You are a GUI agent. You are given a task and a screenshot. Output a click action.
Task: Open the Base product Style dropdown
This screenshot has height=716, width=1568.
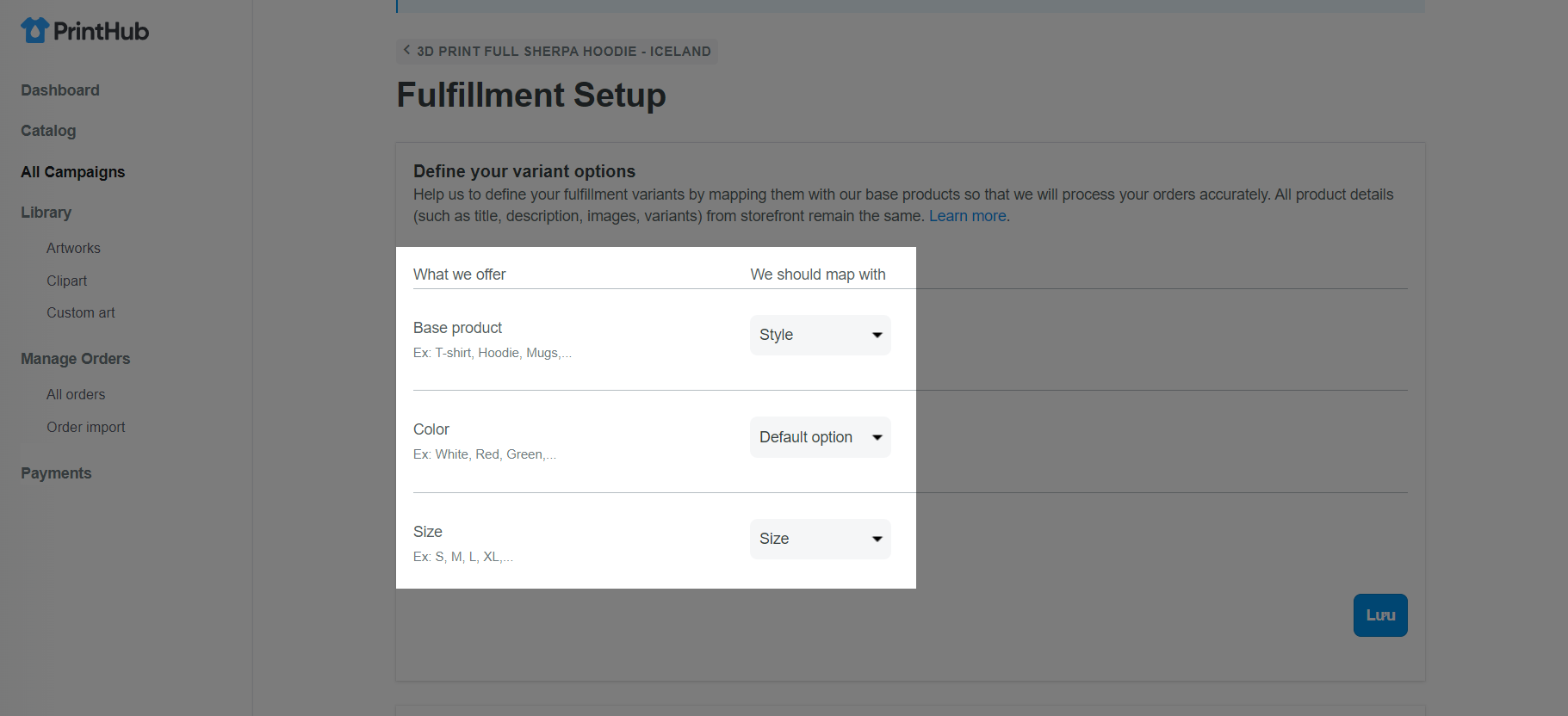click(x=820, y=335)
